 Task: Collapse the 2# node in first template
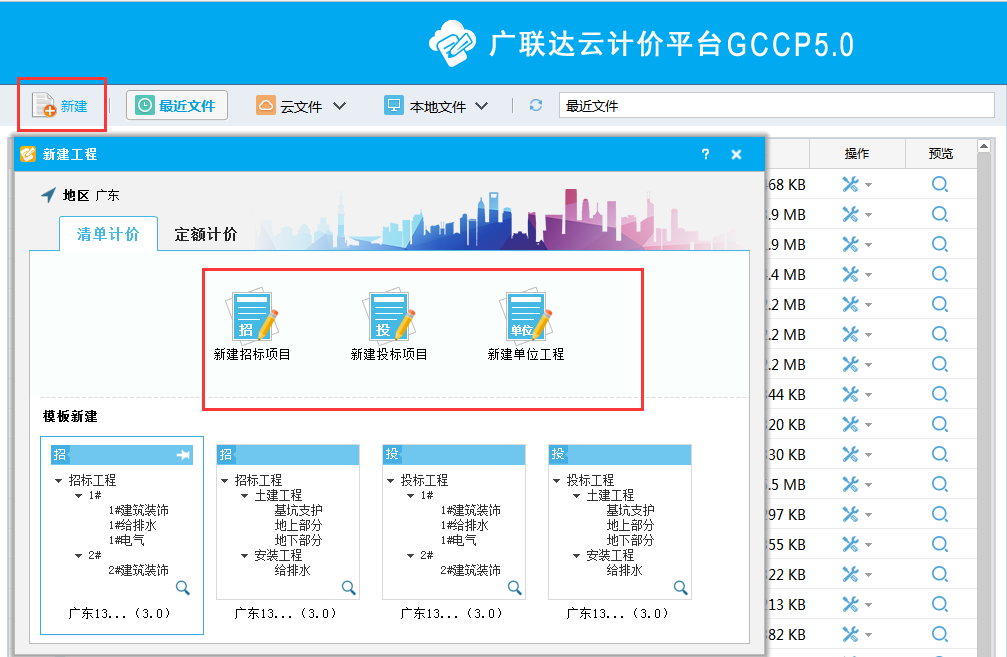[x=78, y=556]
